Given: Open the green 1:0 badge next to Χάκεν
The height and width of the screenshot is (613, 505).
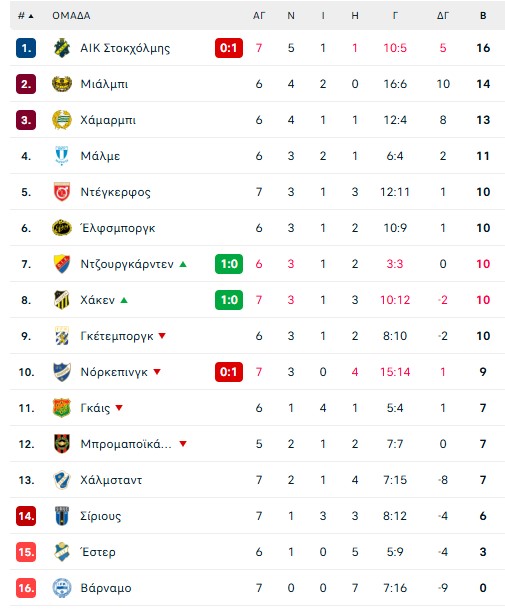Looking at the screenshot, I should (x=229, y=300).
